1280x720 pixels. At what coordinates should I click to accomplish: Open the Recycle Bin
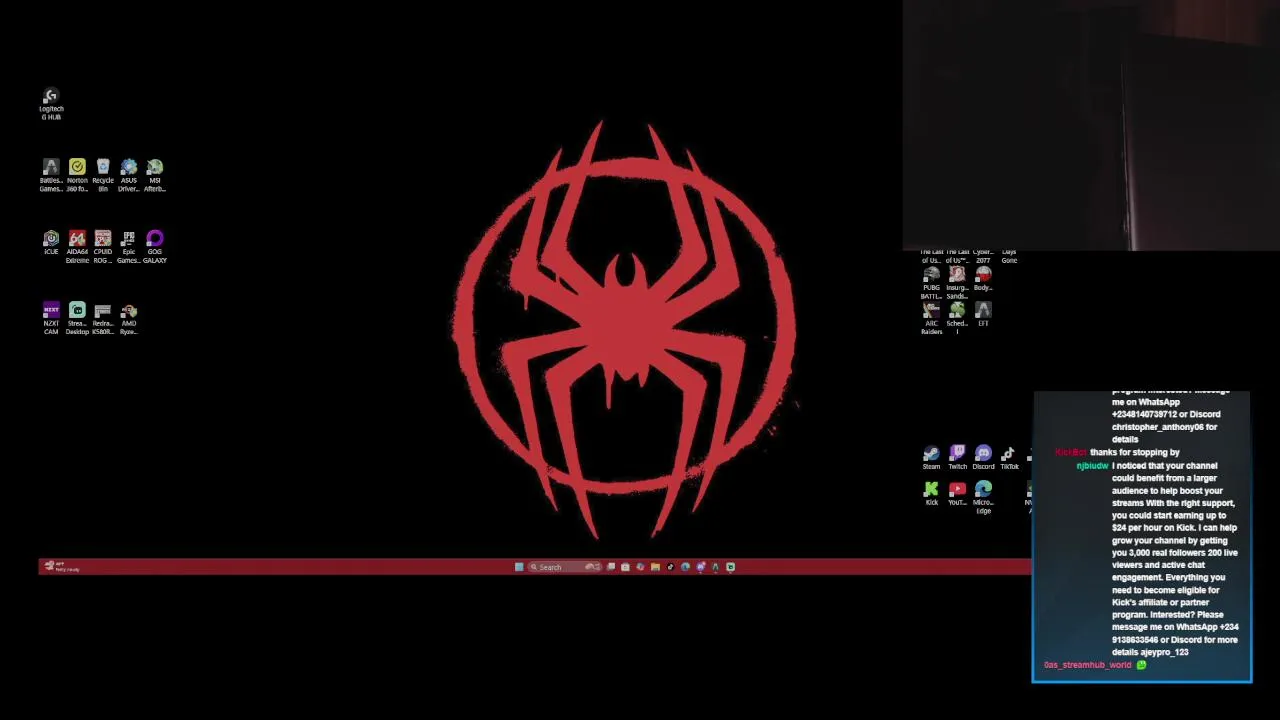[x=103, y=175]
